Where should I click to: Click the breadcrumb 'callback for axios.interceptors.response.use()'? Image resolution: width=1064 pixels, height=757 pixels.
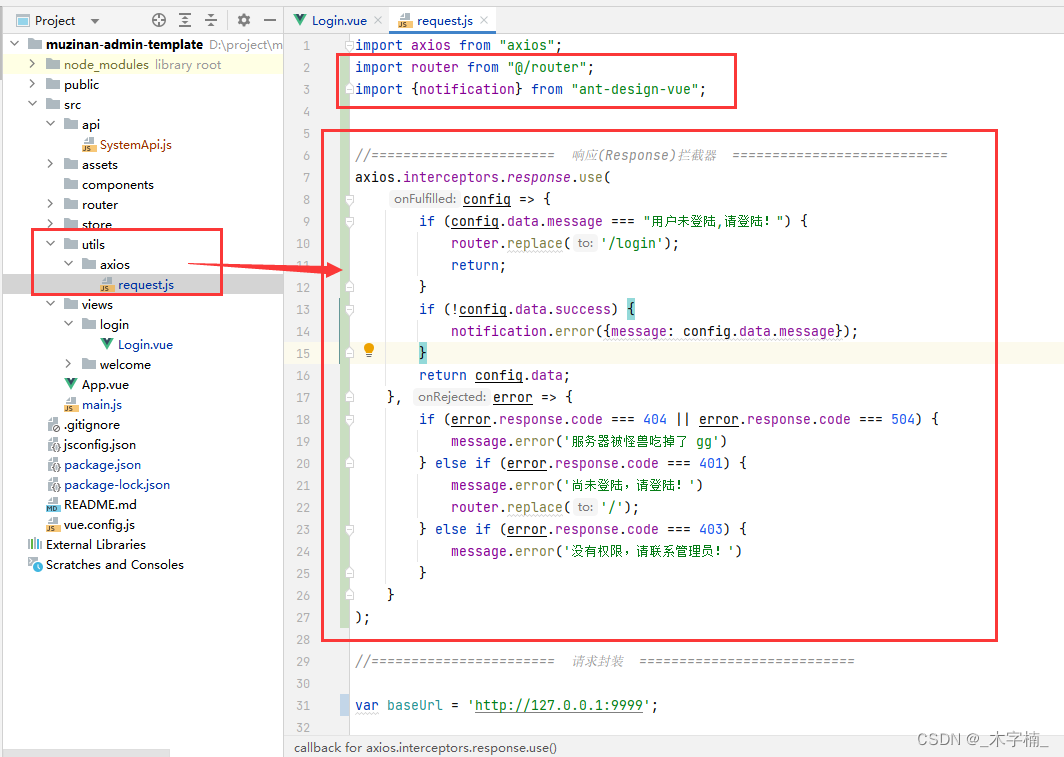tap(425, 748)
